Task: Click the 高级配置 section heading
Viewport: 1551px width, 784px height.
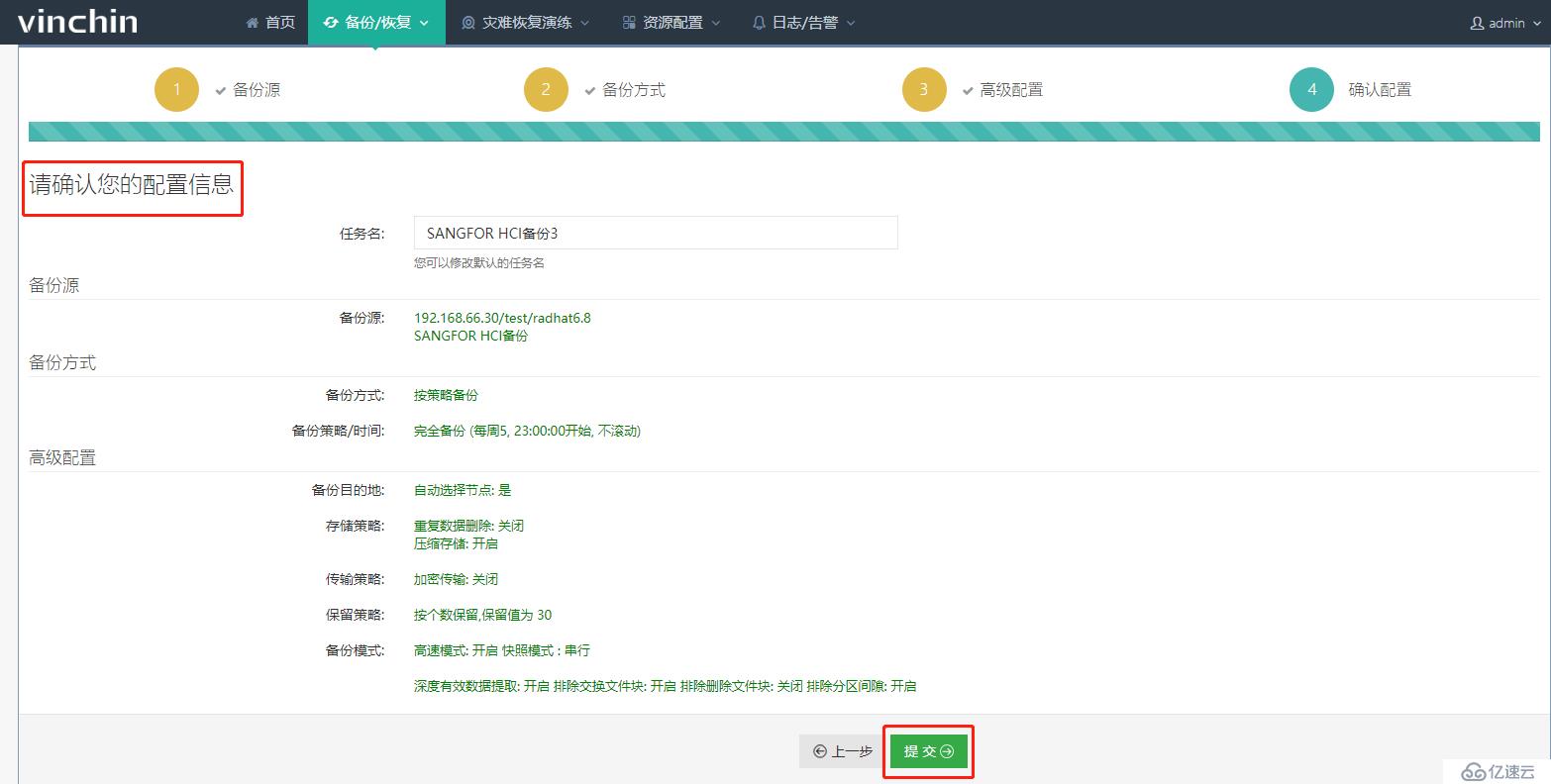Action: 62,457
